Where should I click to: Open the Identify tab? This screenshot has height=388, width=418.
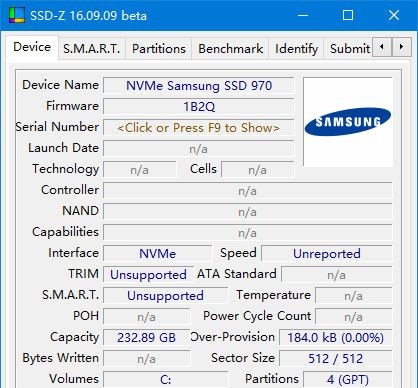296,49
